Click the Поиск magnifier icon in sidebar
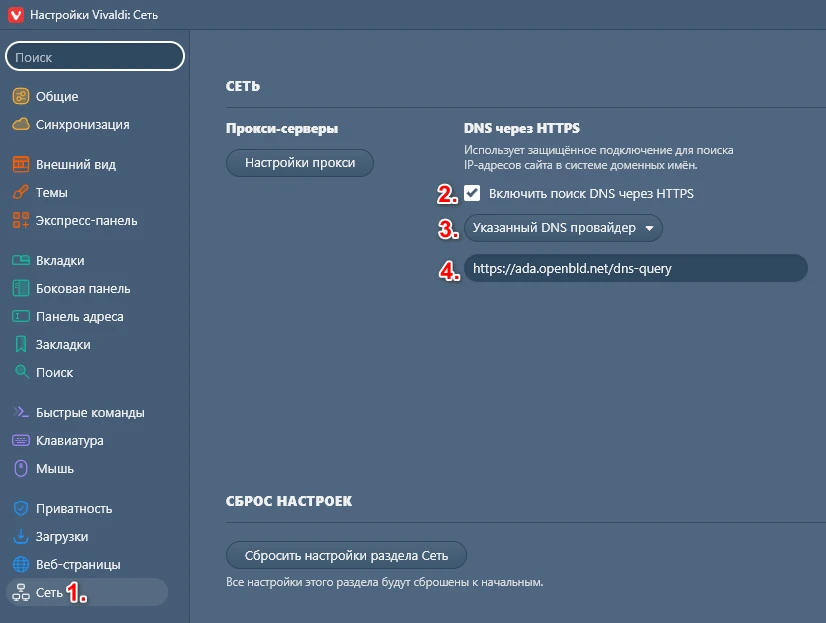Image resolution: width=826 pixels, height=623 pixels. [21, 372]
